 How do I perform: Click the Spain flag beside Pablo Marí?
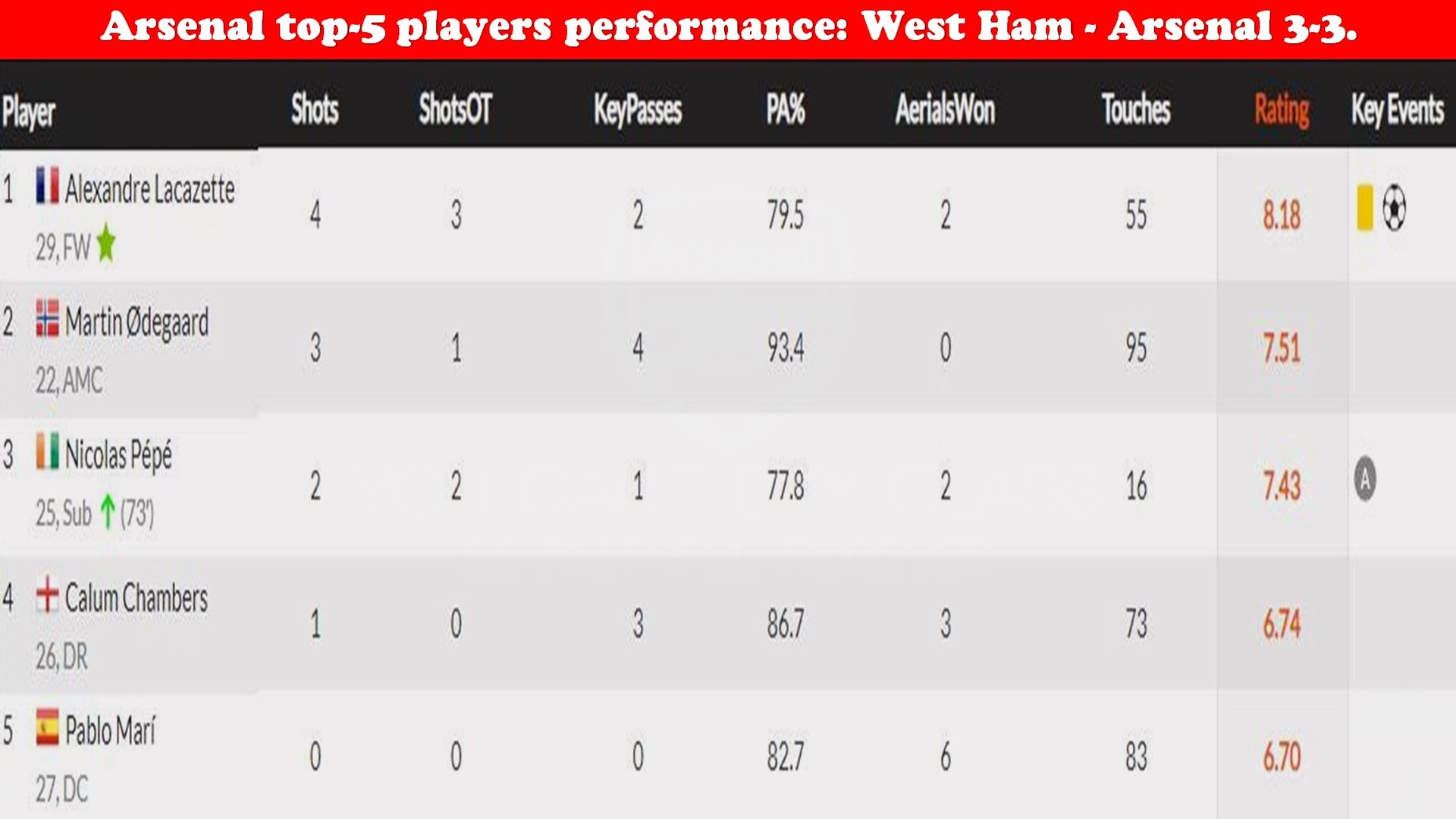(x=47, y=727)
